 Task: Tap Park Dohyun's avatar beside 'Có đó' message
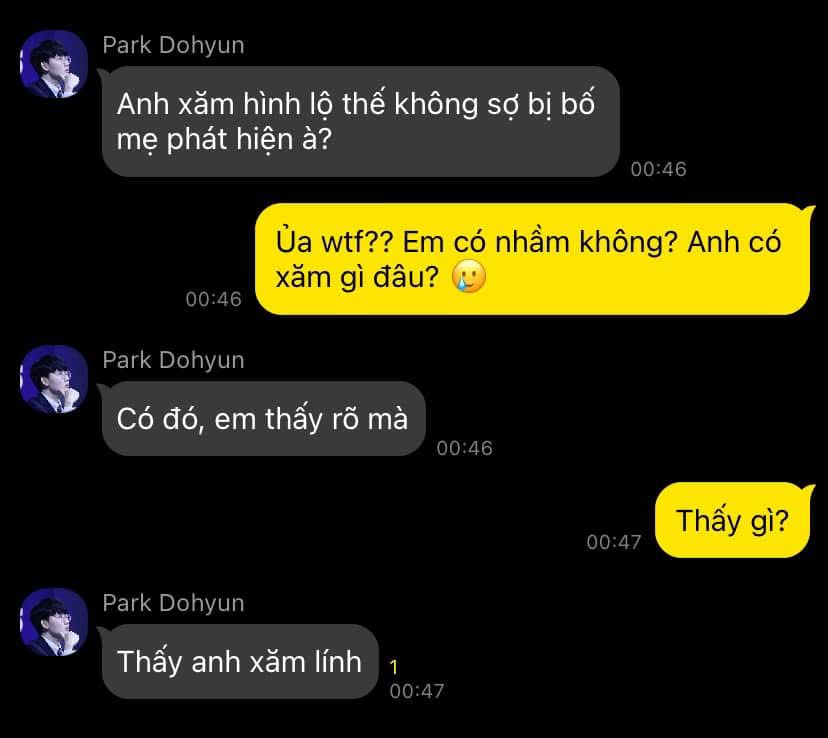(54, 379)
